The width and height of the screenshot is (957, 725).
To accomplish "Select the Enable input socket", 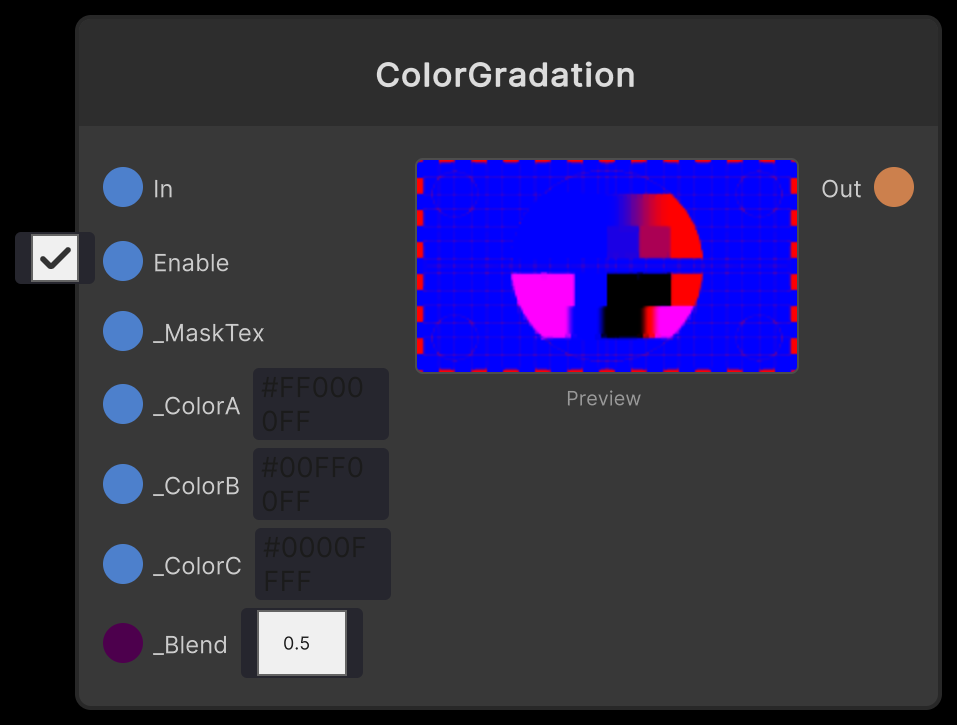I will tap(122, 261).
